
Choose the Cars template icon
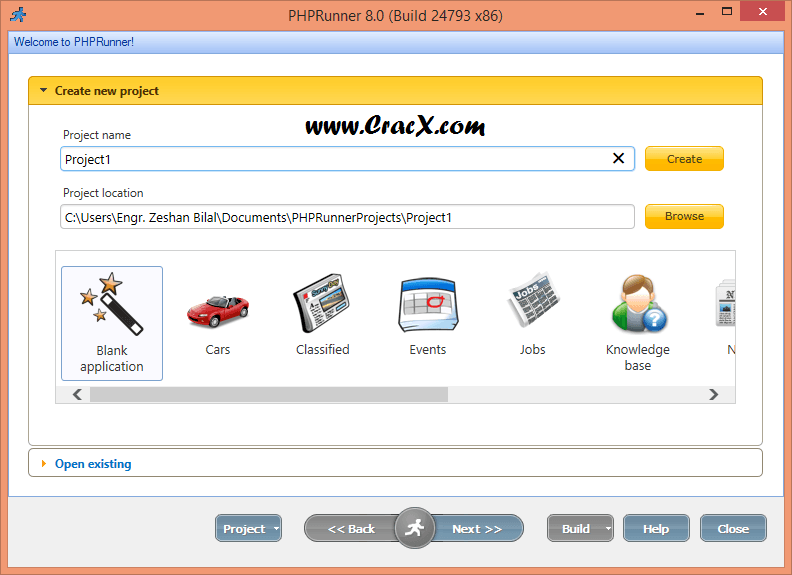click(218, 311)
